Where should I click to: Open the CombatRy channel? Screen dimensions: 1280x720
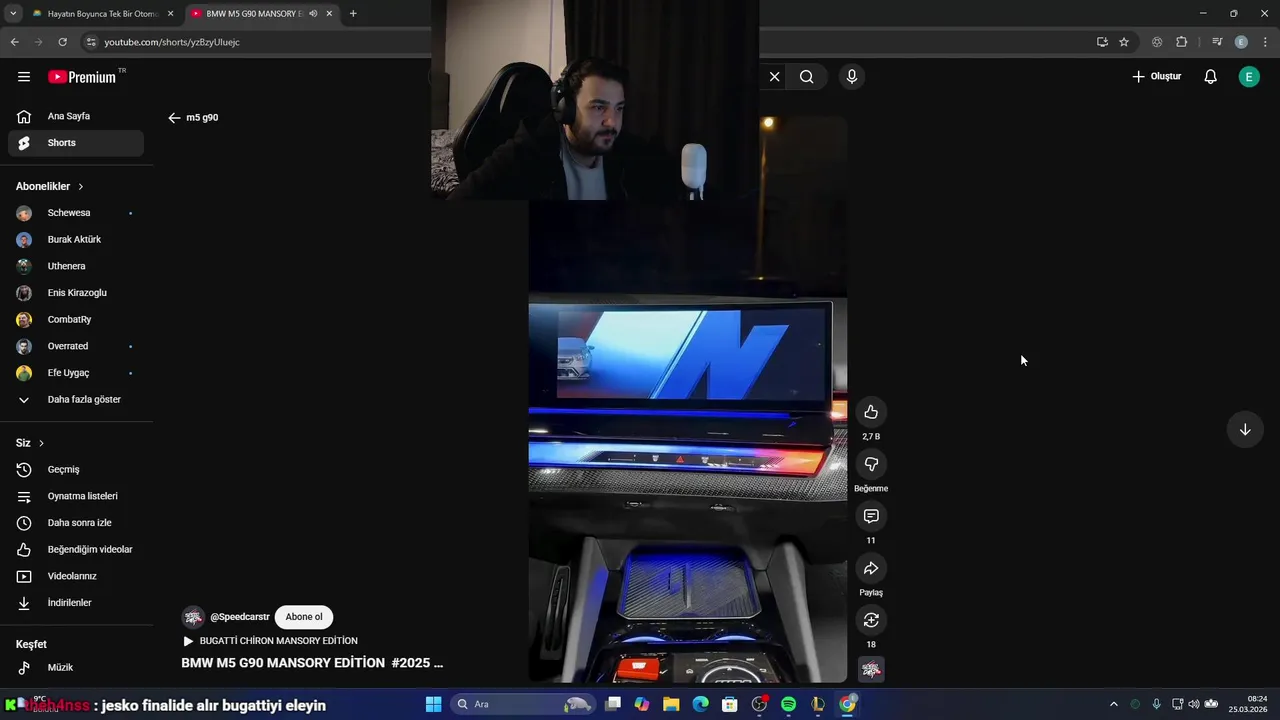click(x=76, y=320)
